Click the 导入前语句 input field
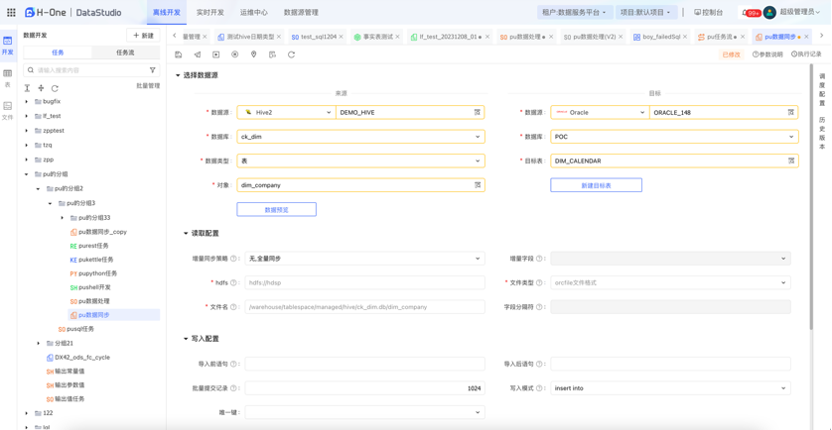 (364, 364)
